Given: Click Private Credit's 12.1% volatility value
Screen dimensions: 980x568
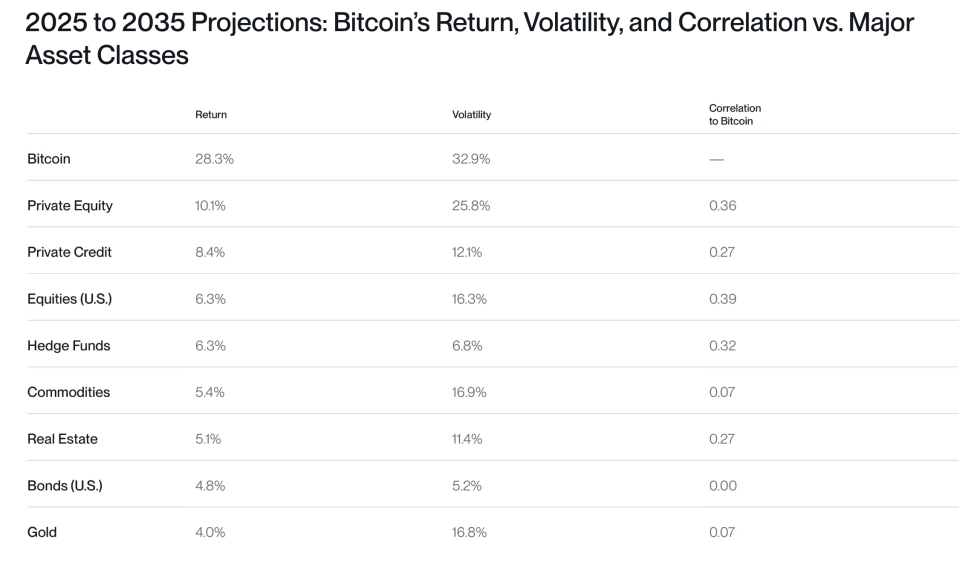Looking at the screenshot, I should pyautogui.click(x=467, y=252).
